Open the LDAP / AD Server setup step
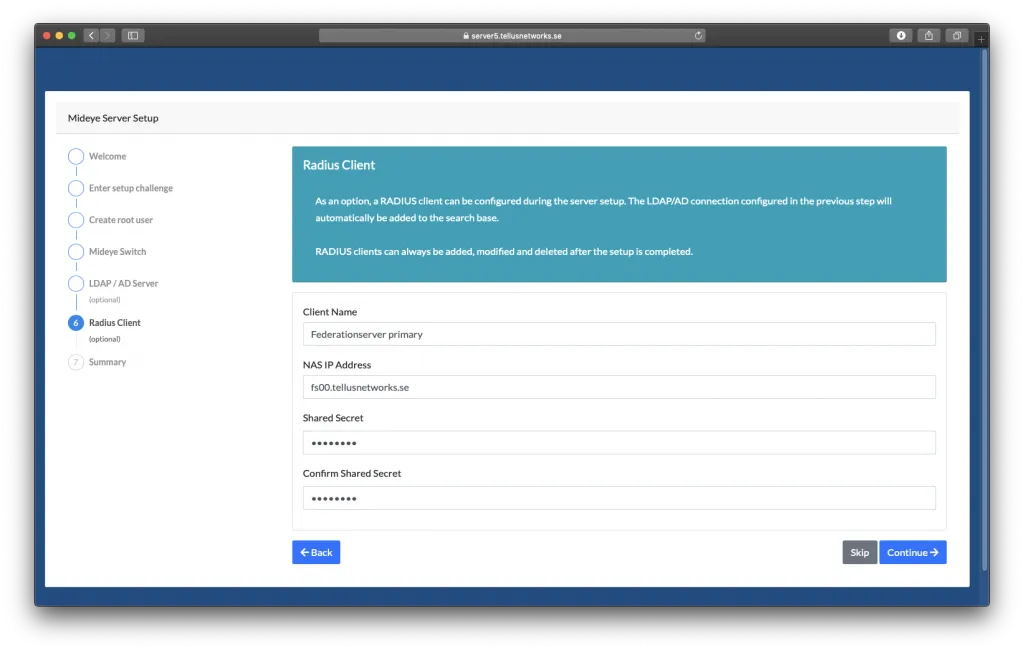1024x652 pixels. (x=76, y=283)
